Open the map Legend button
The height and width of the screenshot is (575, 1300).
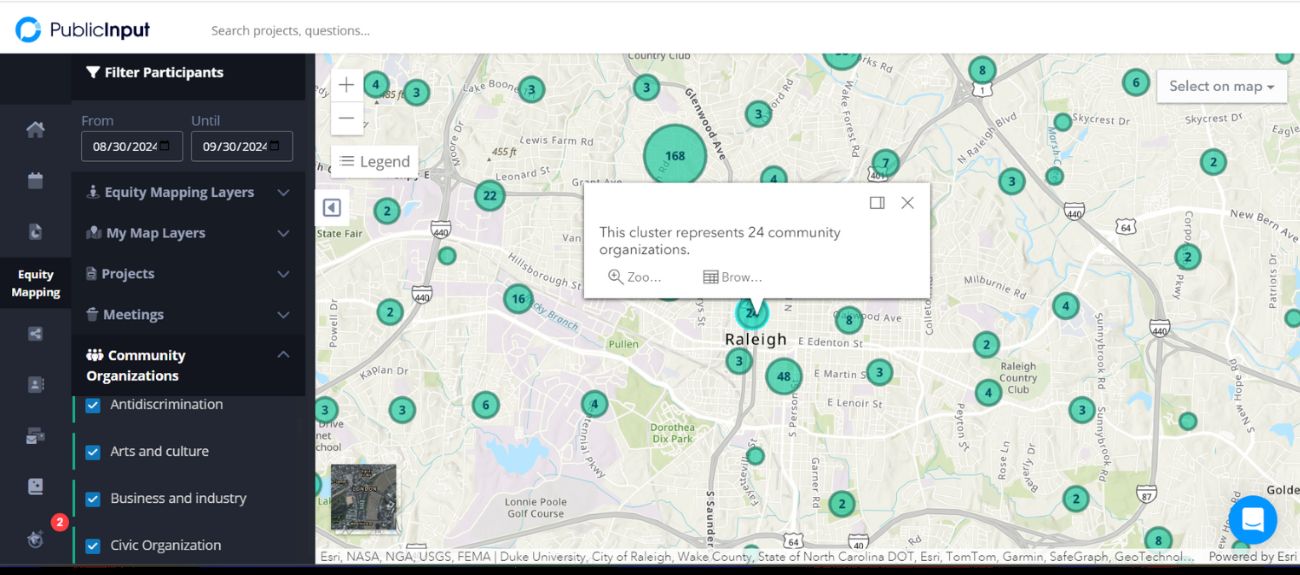point(374,161)
